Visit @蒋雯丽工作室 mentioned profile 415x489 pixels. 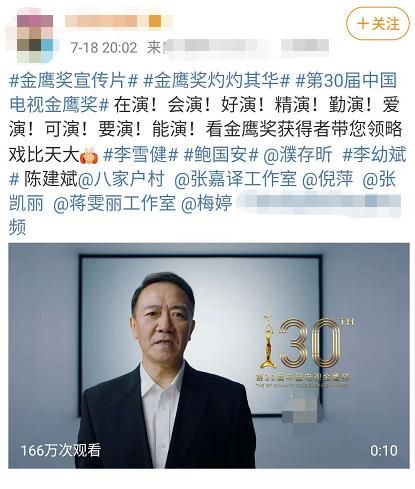coord(114,204)
